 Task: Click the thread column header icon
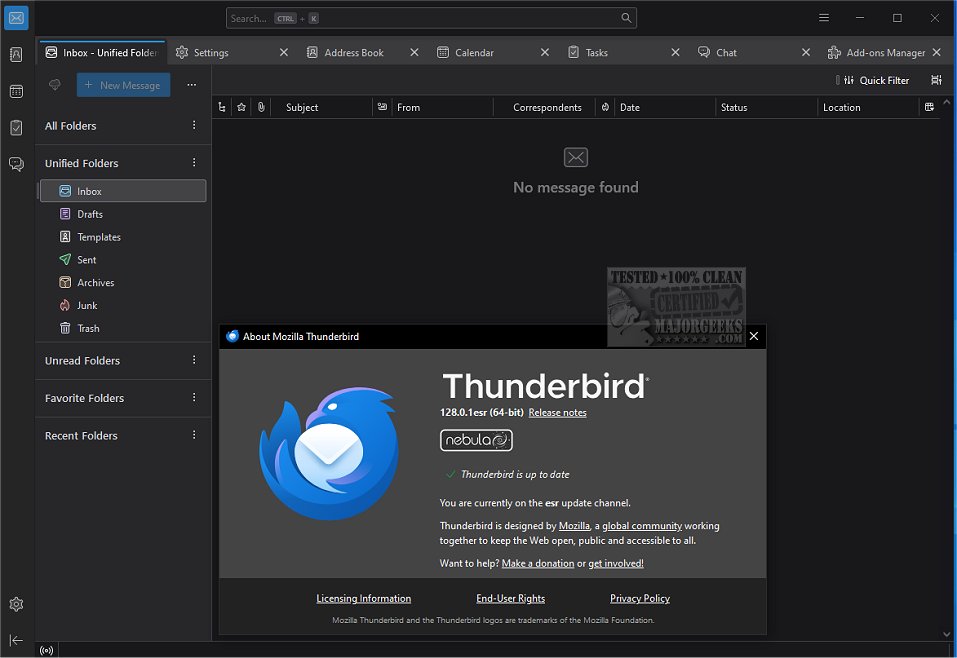coord(222,107)
